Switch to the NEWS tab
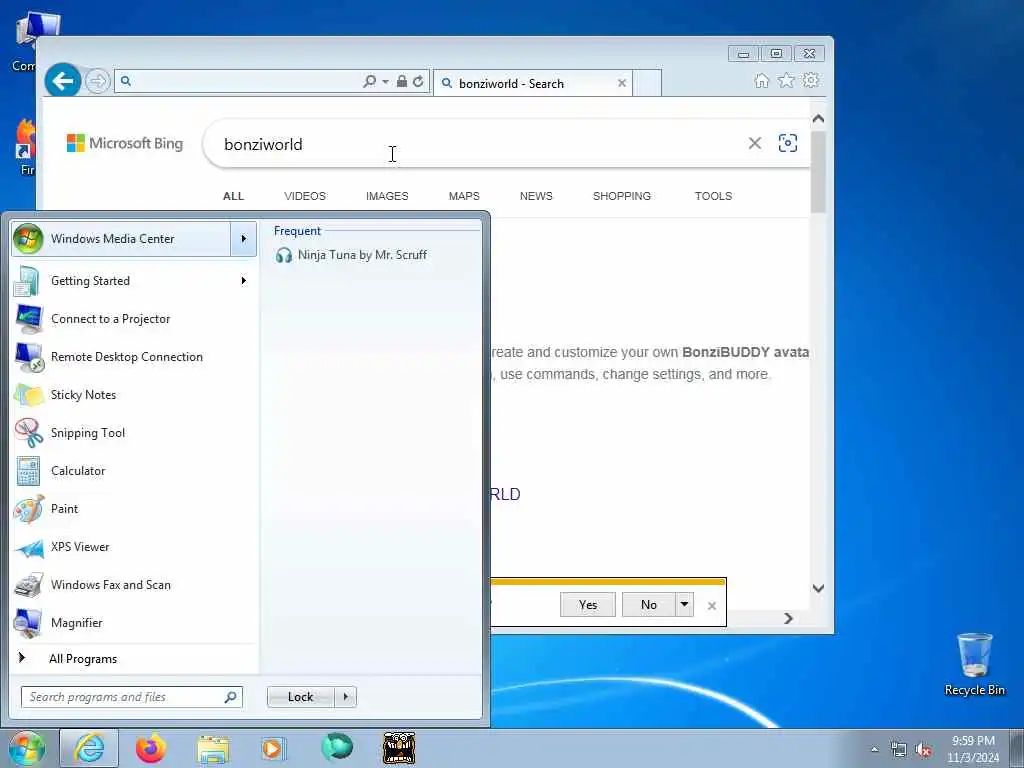 tap(536, 196)
